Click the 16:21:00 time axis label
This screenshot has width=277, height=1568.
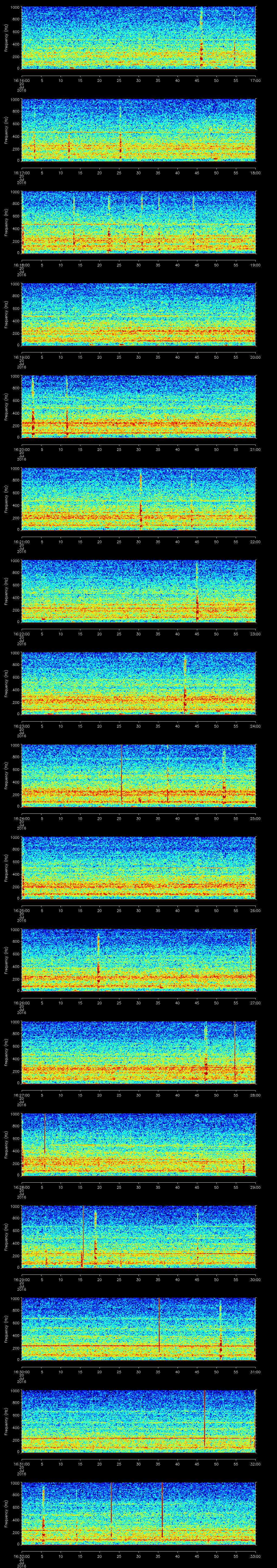[21, 542]
